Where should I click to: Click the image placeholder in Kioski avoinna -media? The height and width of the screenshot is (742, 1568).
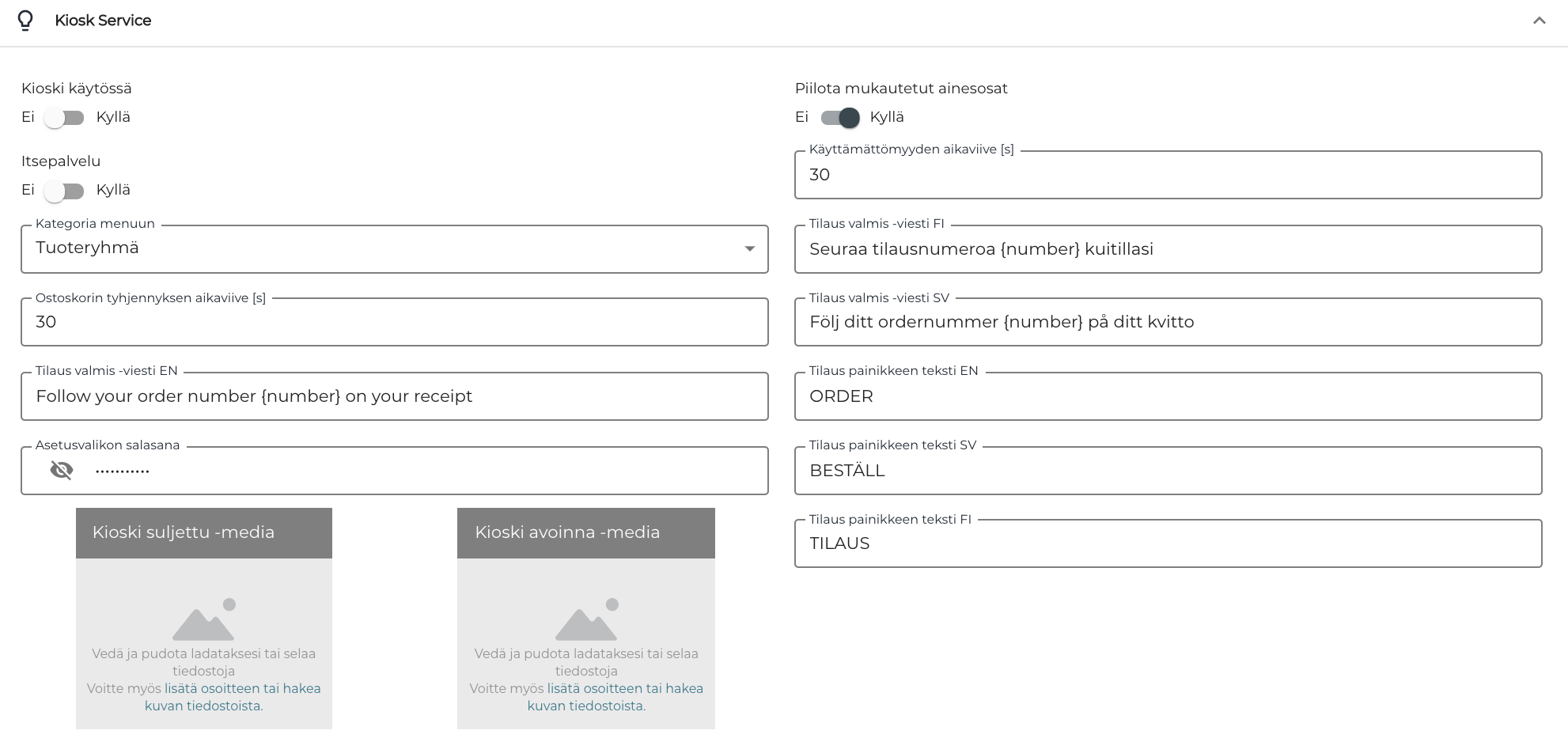click(586, 619)
